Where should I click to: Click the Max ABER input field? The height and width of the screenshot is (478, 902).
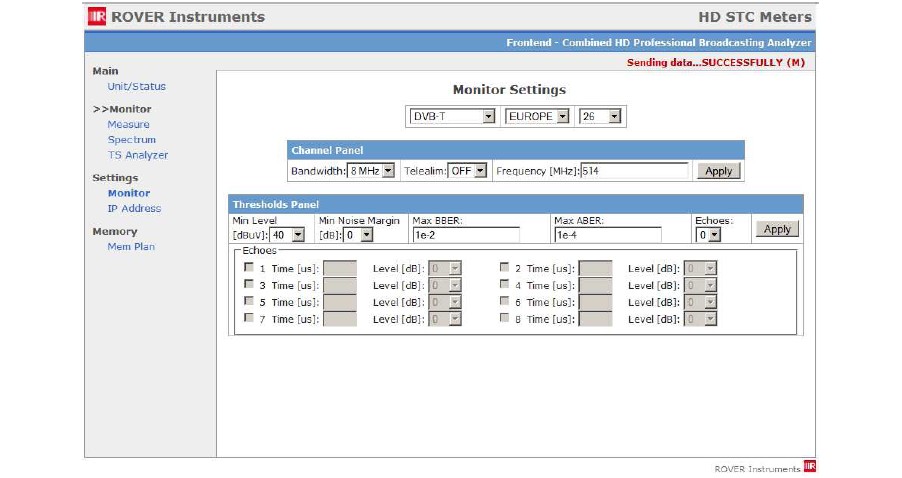point(608,235)
